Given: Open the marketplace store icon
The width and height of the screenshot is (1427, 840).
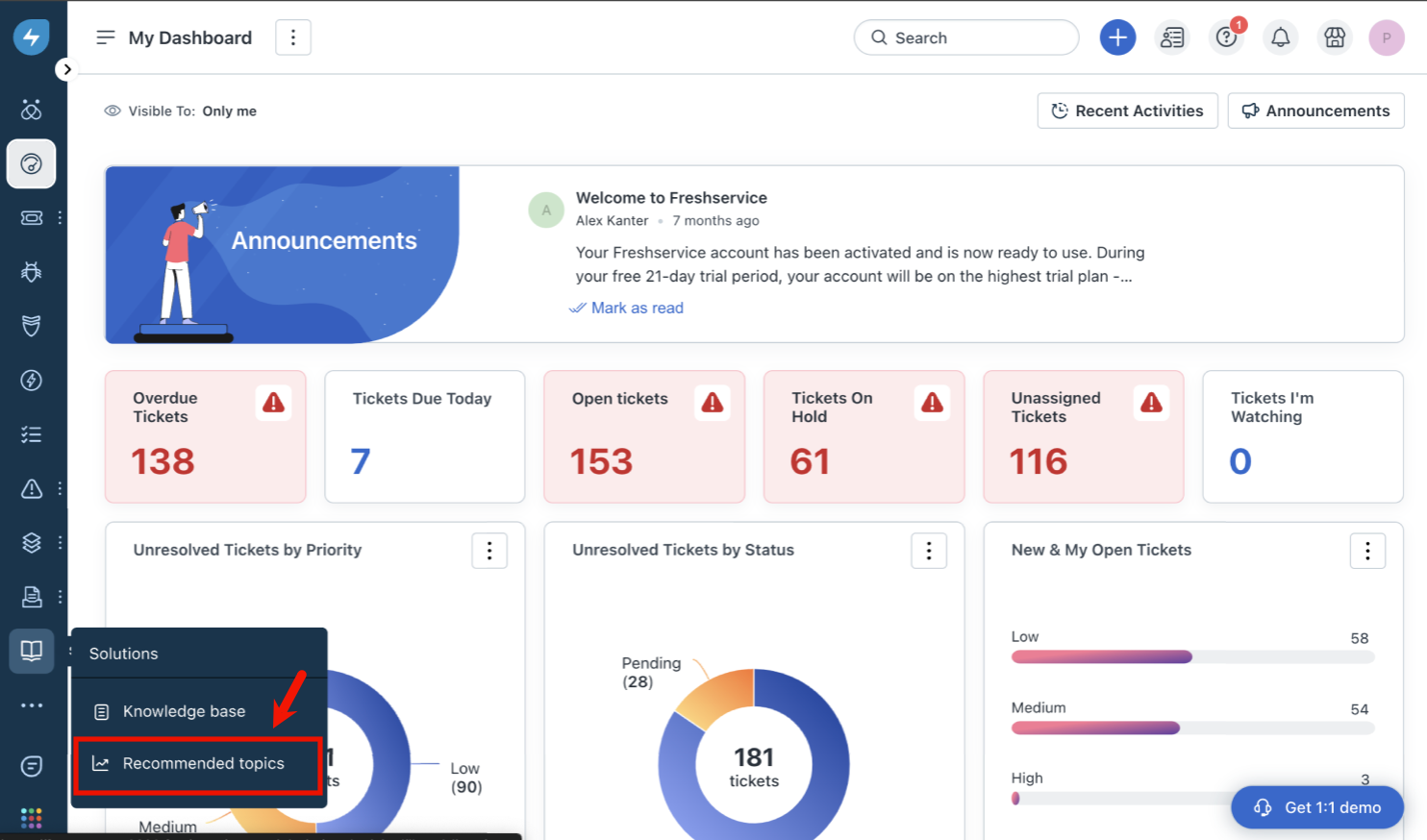Looking at the screenshot, I should 1335,37.
